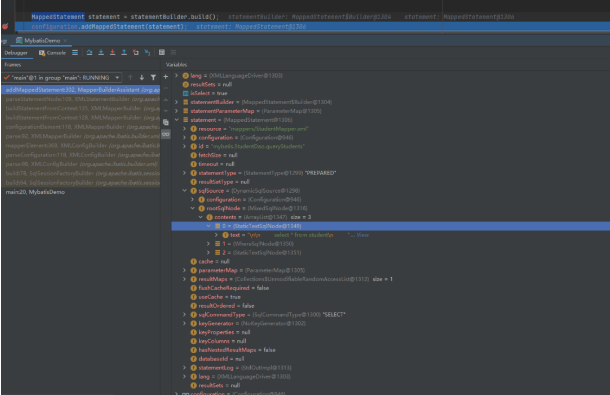
Task: Collapse the rootSqlNode tree node
Action: [193, 208]
